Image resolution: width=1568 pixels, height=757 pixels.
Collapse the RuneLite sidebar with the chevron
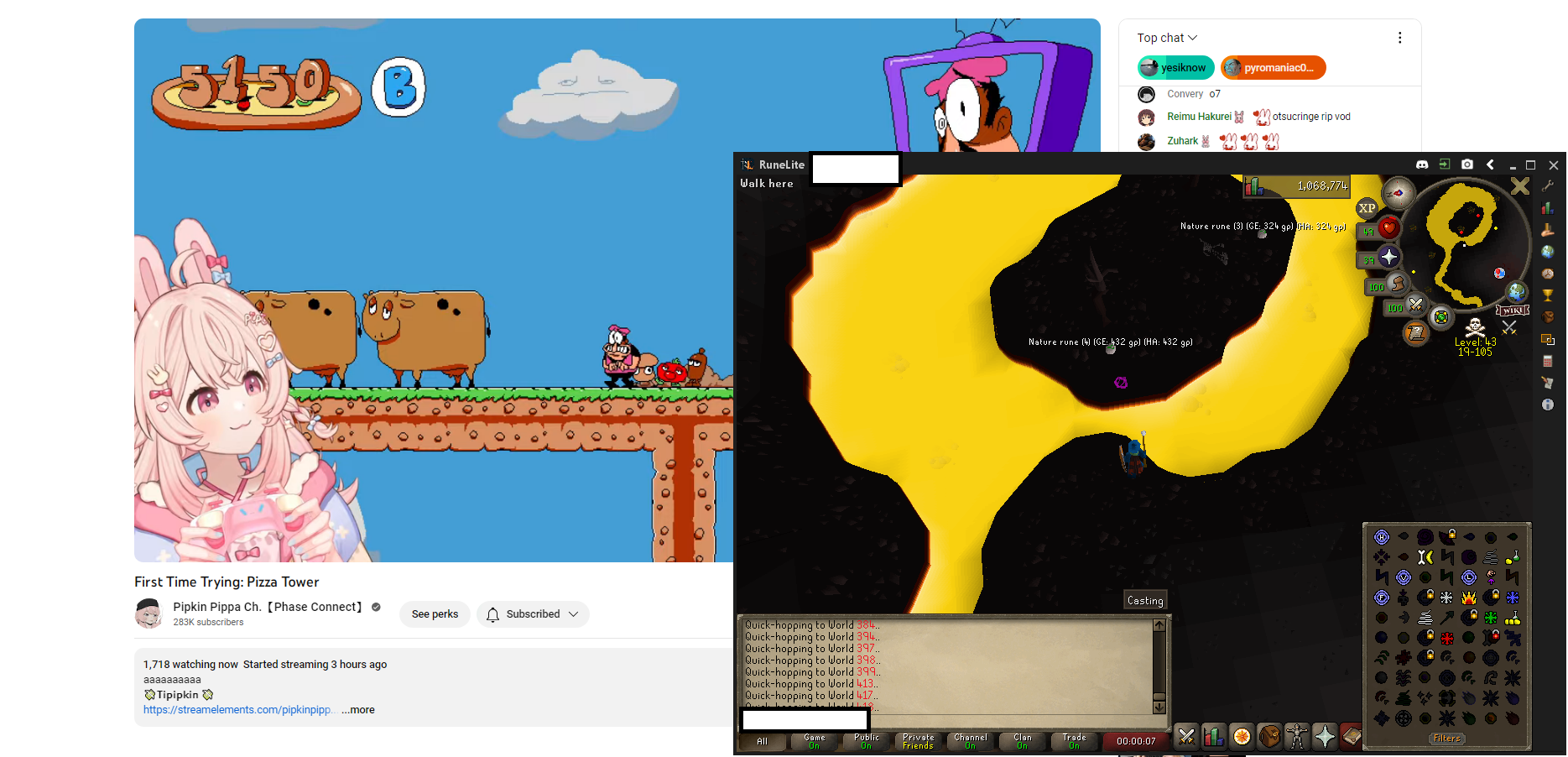pos(1490,164)
